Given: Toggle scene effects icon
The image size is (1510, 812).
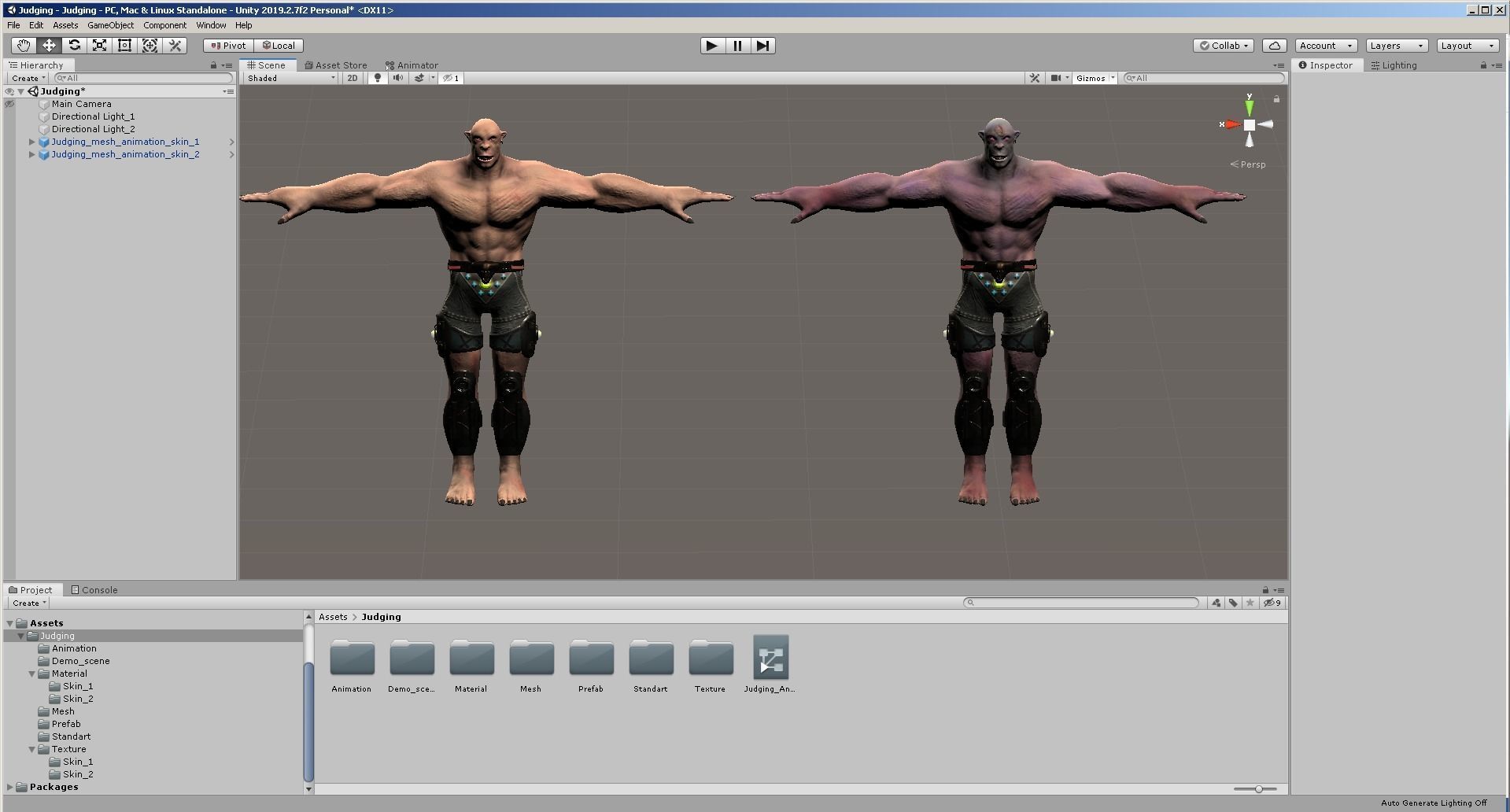Looking at the screenshot, I should pyautogui.click(x=419, y=78).
